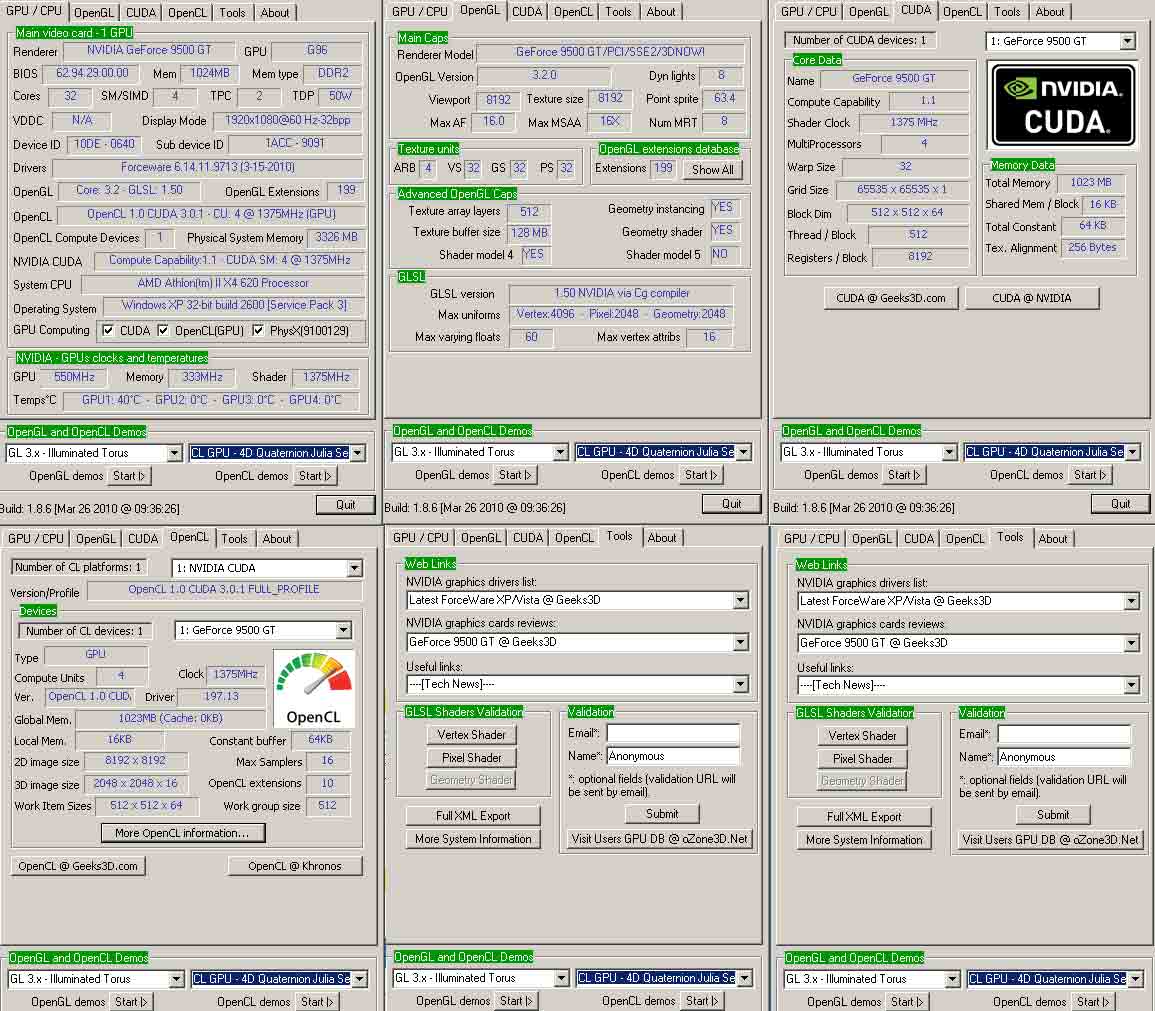The width and height of the screenshot is (1155, 1011).
Task: Select Tools tab in the CUDA window
Action: 1007,12
